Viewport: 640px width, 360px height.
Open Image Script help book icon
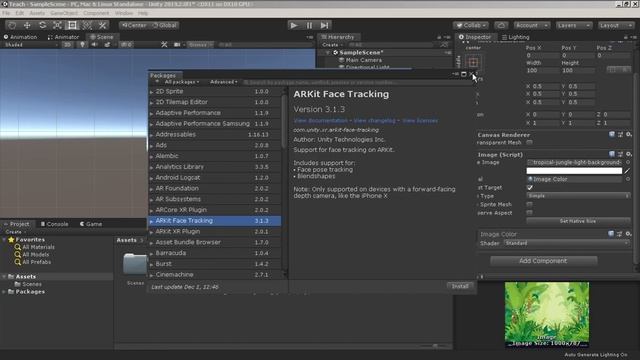point(611,154)
